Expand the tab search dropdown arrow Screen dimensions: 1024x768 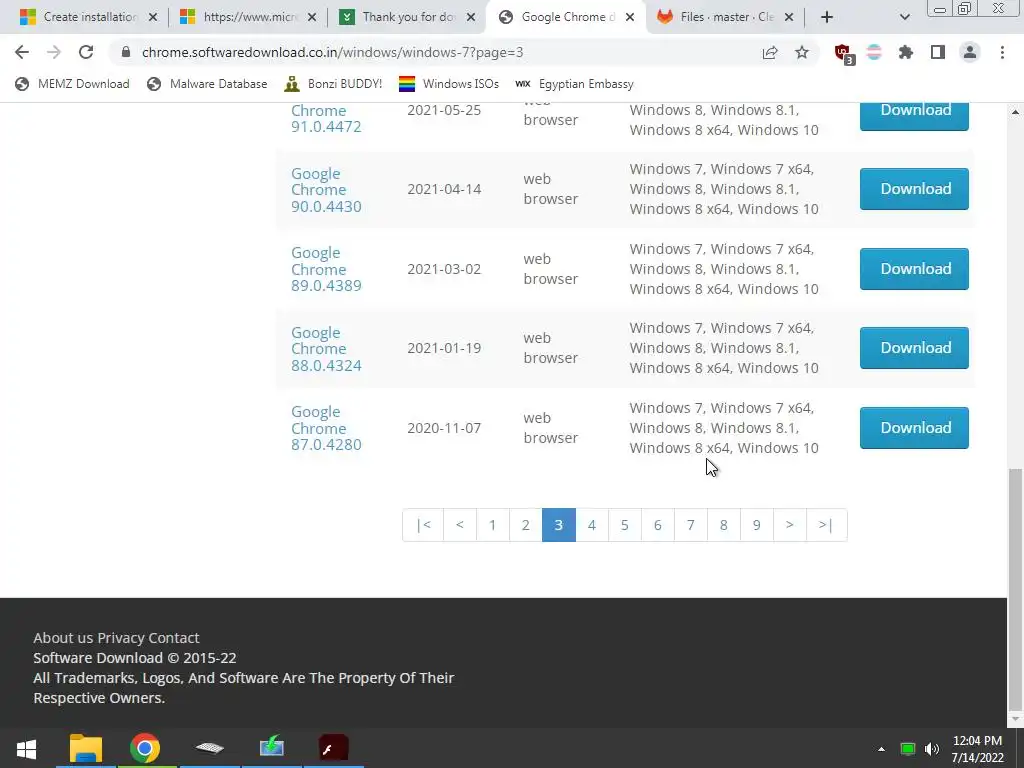(904, 17)
